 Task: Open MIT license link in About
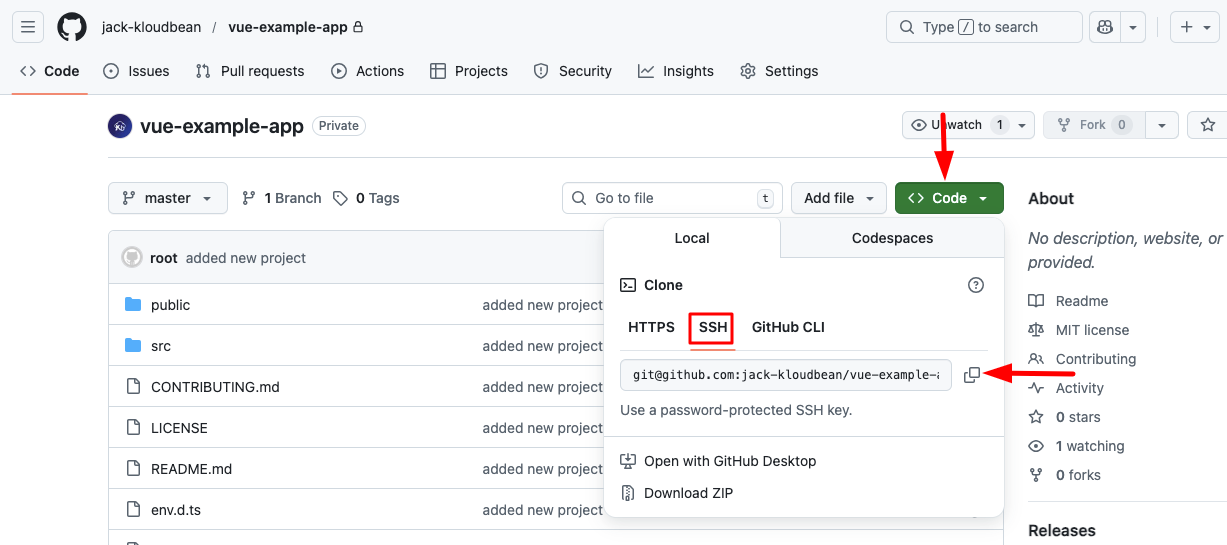tap(1079, 330)
